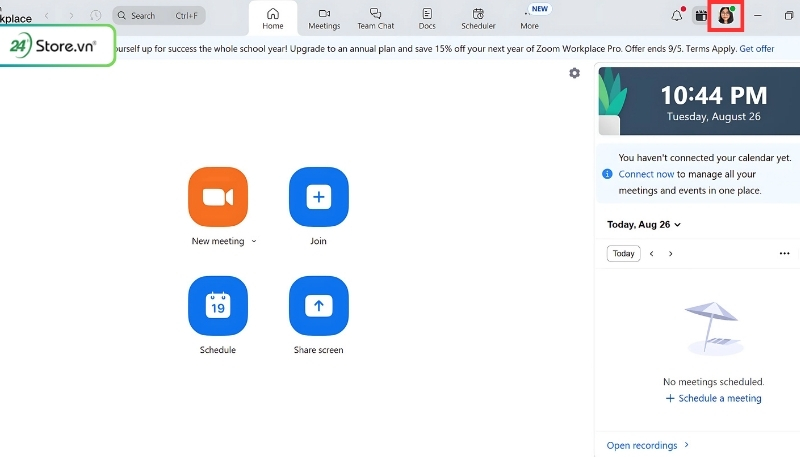This screenshot has height=457, width=800.
Task: Click the Join meeting plus icon
Action: [x=318, y=197]
